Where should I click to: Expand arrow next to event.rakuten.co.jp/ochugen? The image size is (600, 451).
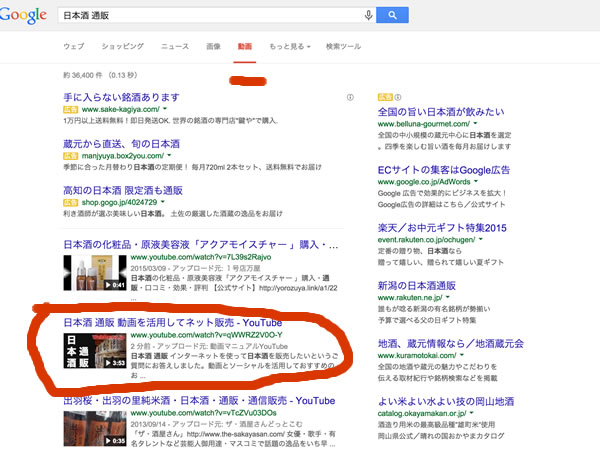click(x=481, y=239)
